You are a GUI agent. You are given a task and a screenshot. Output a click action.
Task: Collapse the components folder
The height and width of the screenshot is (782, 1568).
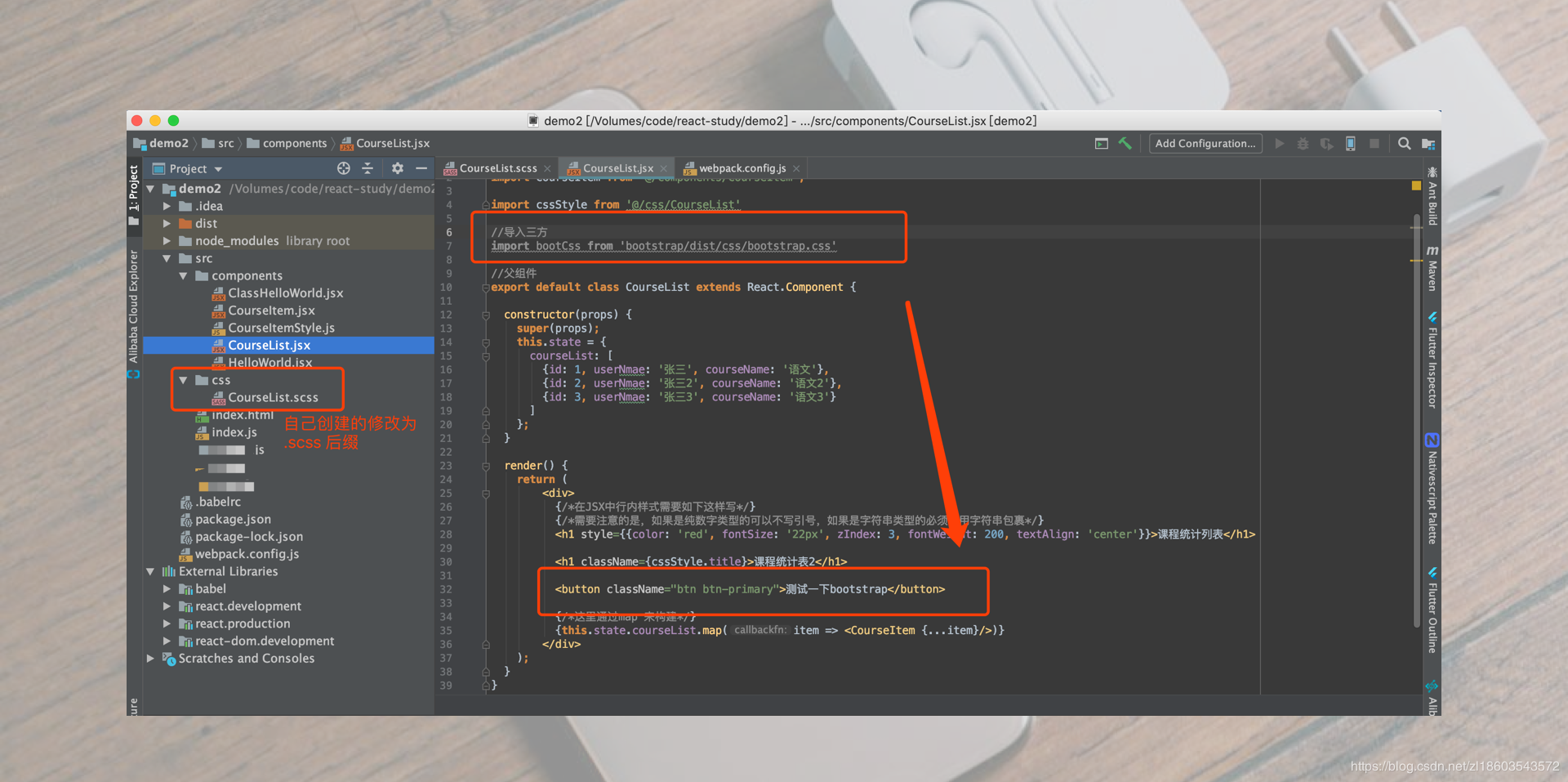click(x=183, y=276)
